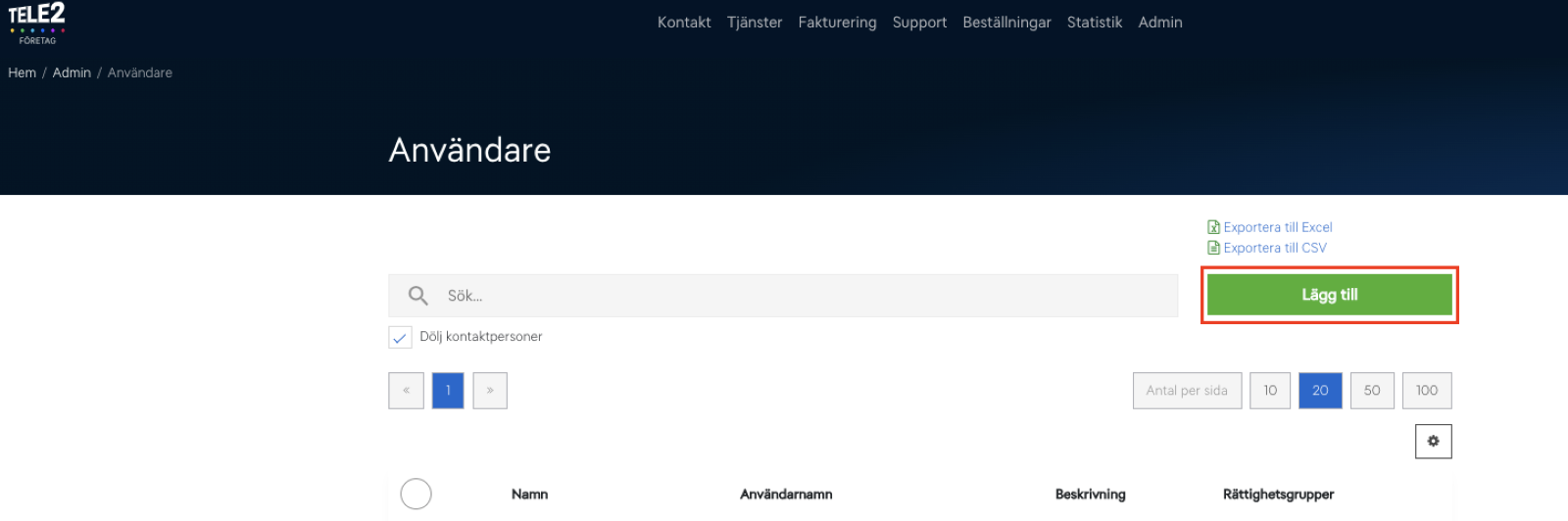Click the green Lägg till button
This screenshot has width=1568, height=521.
1329,295
